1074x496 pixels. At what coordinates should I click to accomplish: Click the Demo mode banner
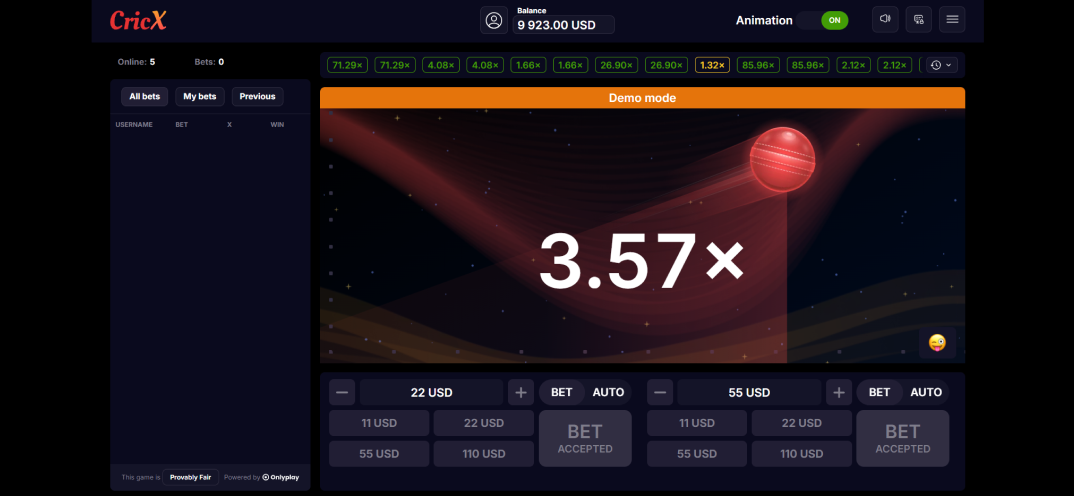642,98
